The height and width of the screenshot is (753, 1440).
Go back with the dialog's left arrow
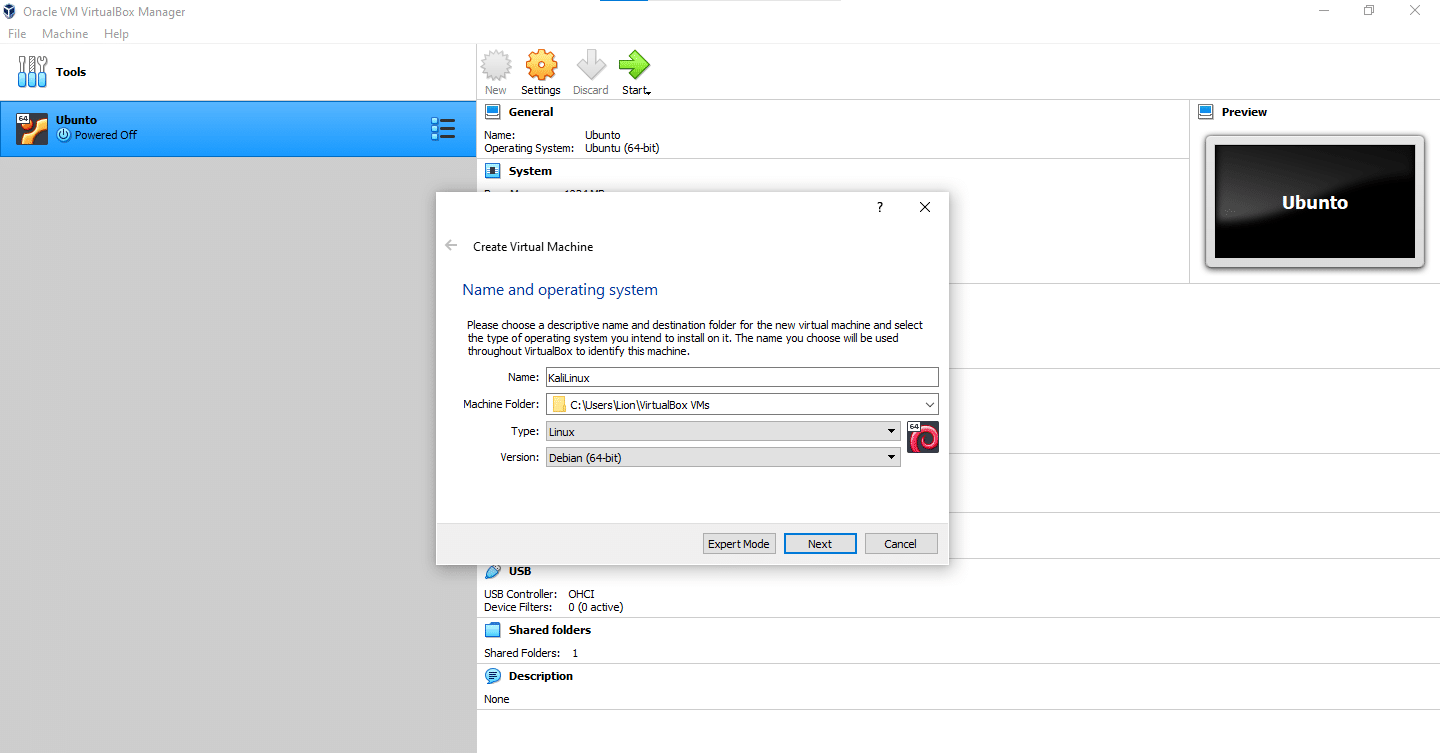pos(451,246)
